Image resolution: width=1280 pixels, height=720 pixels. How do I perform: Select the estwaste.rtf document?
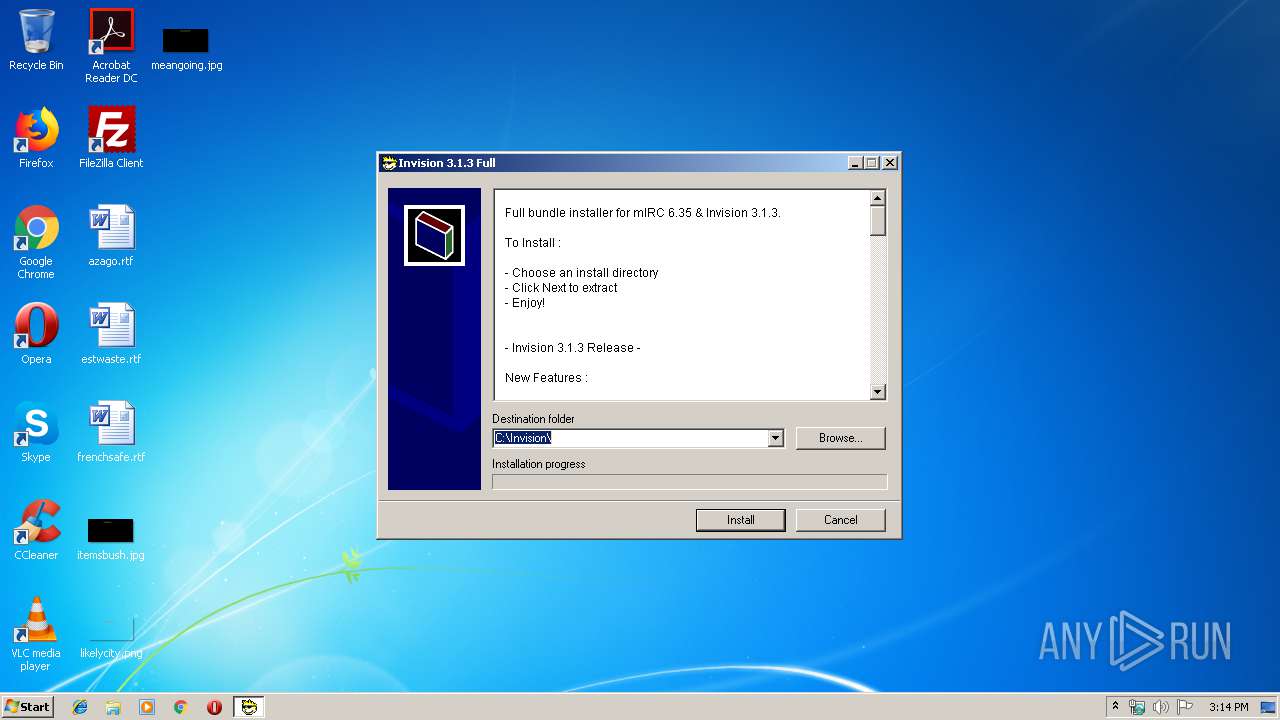111,334
